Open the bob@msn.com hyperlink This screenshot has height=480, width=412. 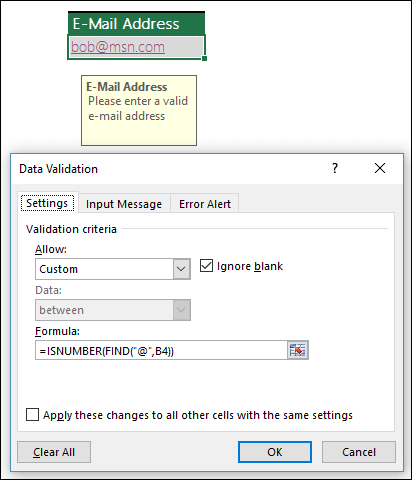[x=118, y=47]
